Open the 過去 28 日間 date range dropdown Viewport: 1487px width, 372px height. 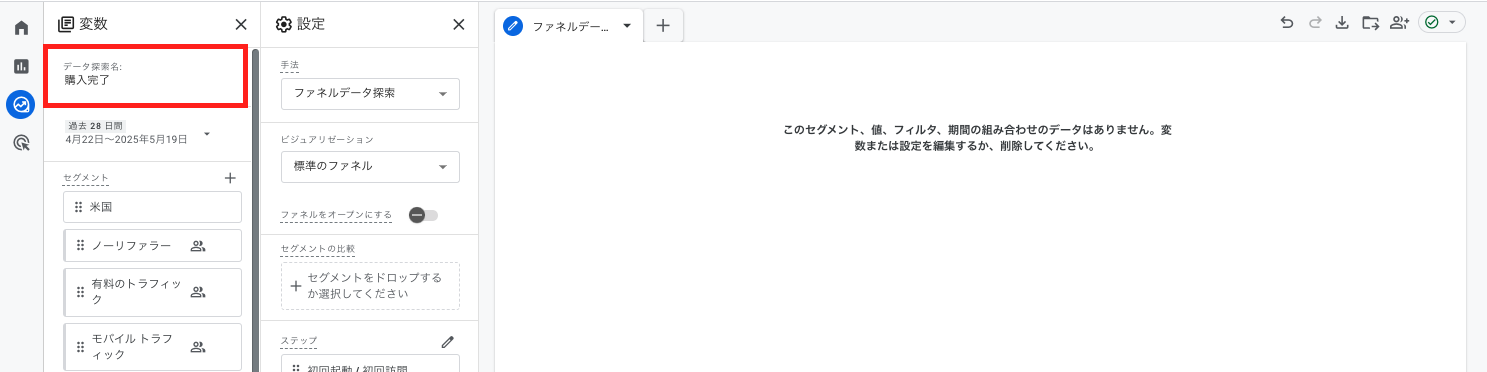click(x=138, y=133)
